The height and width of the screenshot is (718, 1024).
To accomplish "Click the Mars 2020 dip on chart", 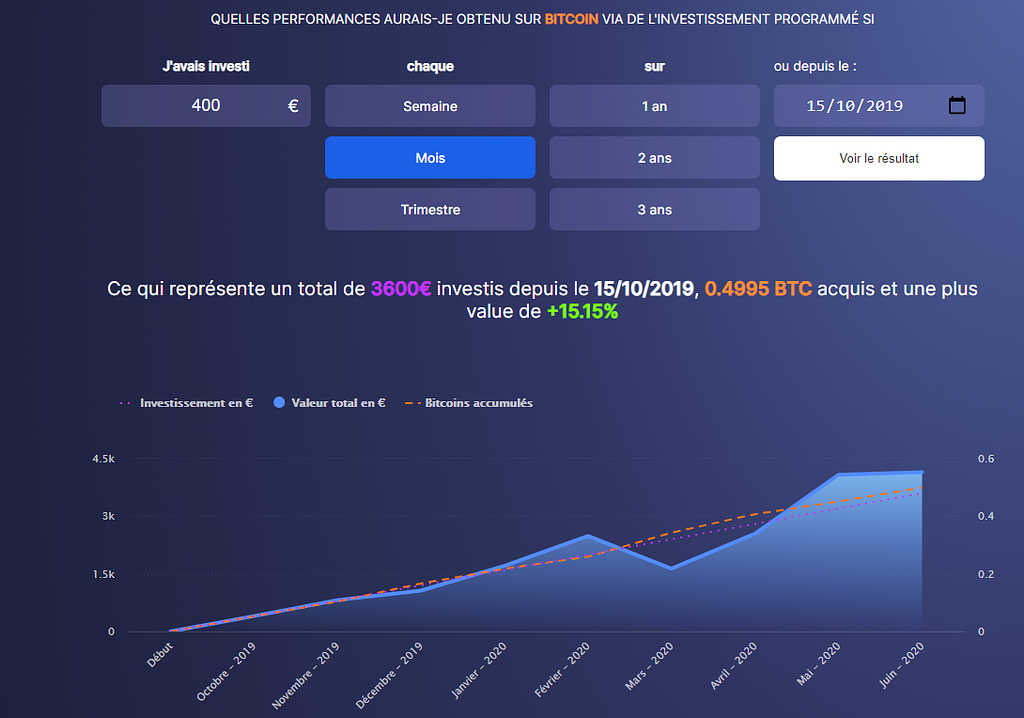I will 671,568.
